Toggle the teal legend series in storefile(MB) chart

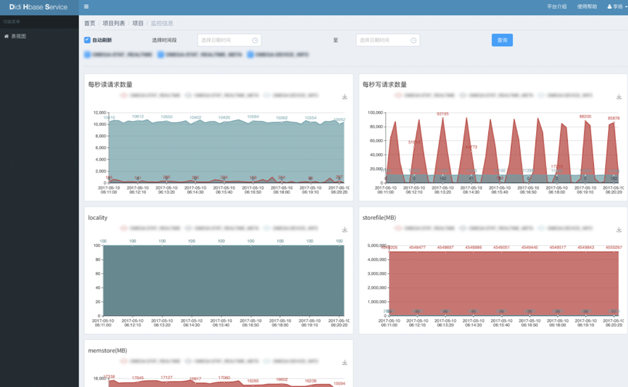tap(566, 228)
